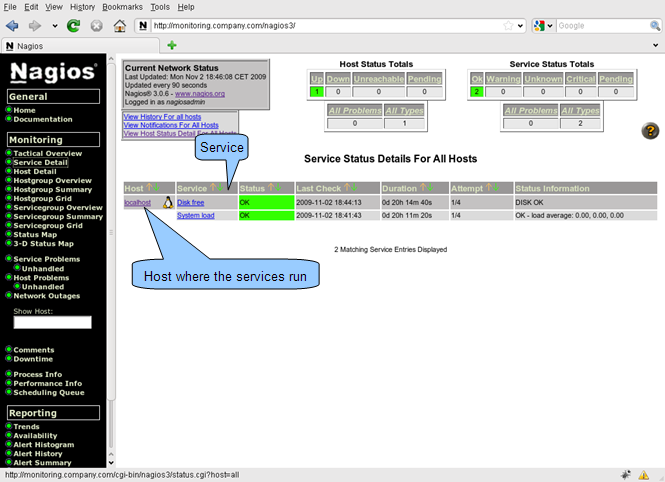Open new tab with green plus icon

click(172, 45)
